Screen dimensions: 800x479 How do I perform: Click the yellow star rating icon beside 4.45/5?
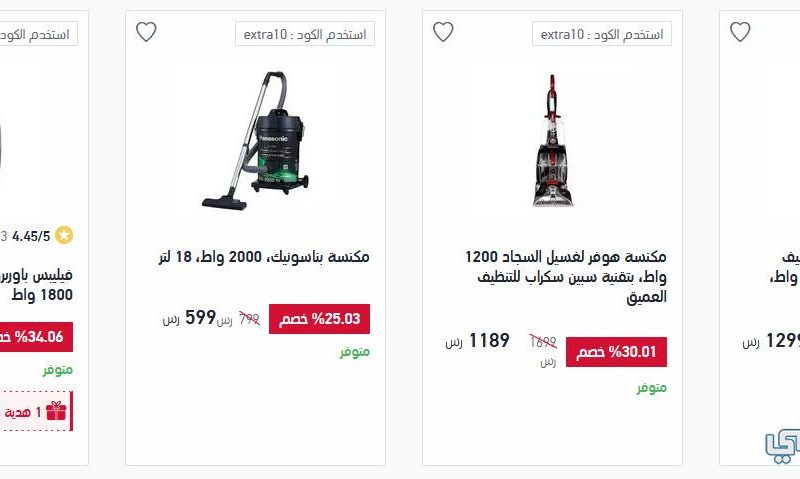pyautogui.click(x=64, y=236)
